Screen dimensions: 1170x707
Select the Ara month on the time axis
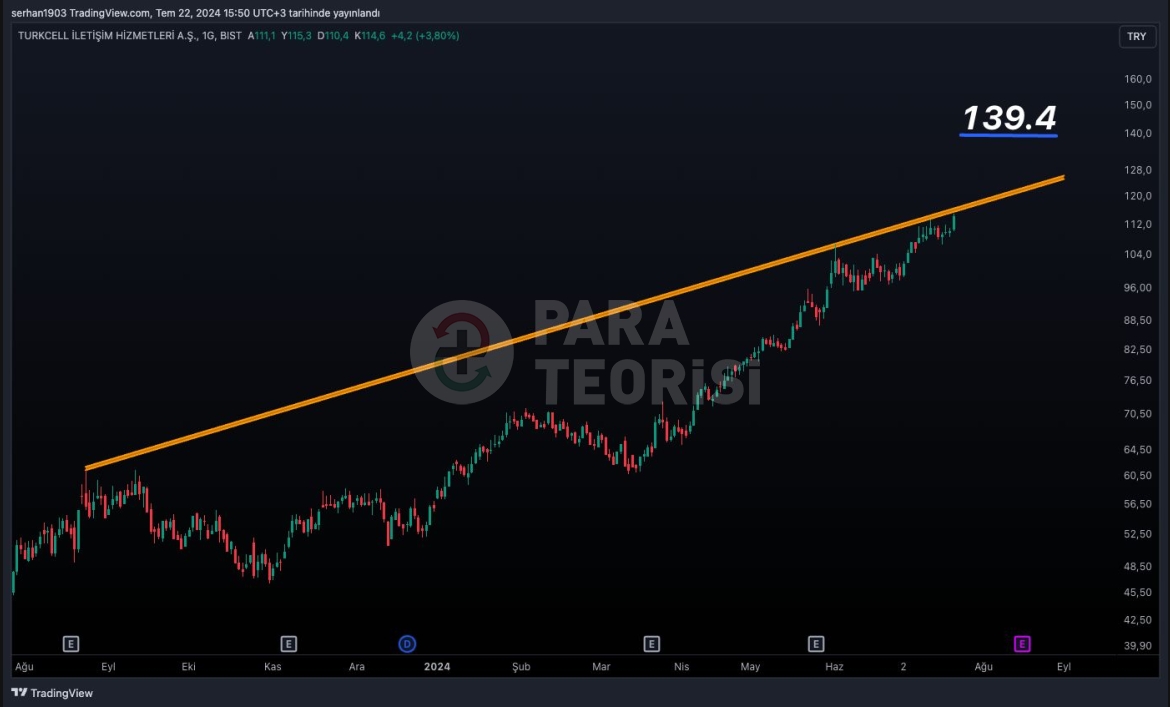pyautogui.click(x=357, y=667)
